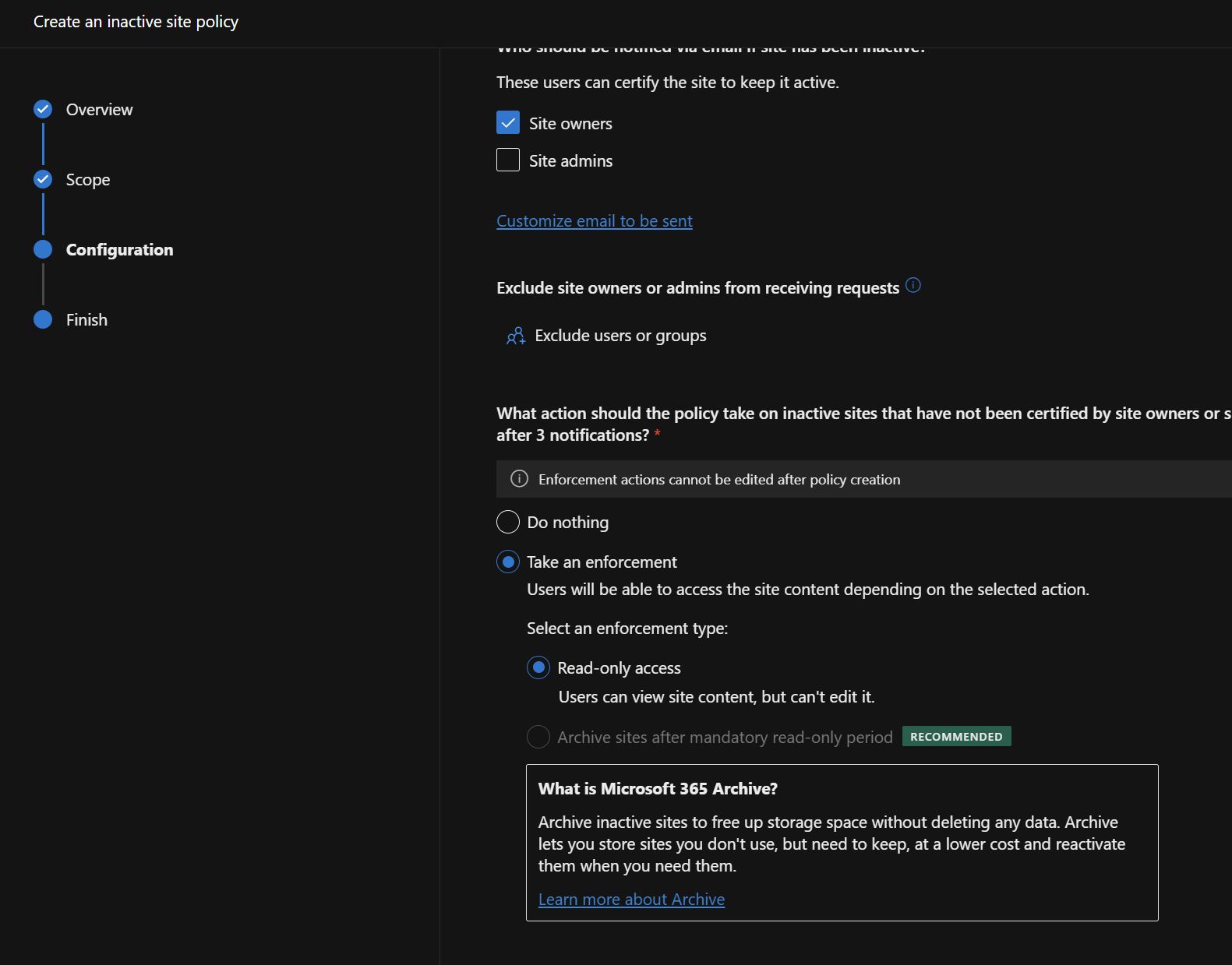Click the Overview step checkmark icon

(43, 109)
